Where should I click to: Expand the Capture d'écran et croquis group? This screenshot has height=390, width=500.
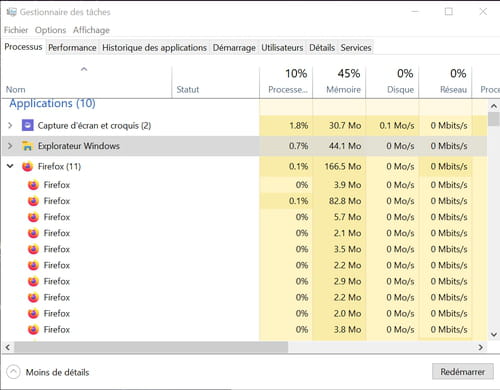[x=10, y=126]
